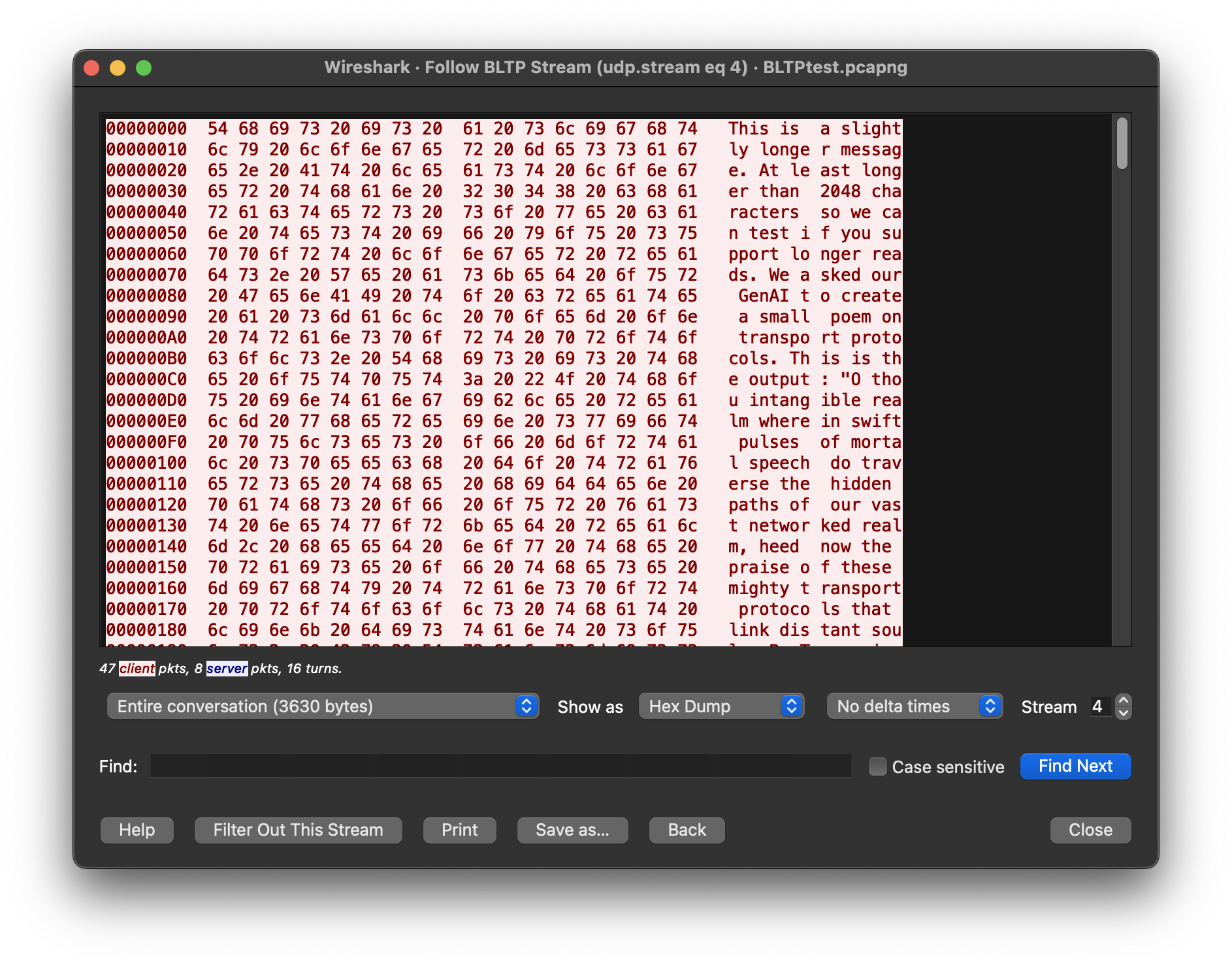Enable the Case sensitive checkbox

pos(878,767)
